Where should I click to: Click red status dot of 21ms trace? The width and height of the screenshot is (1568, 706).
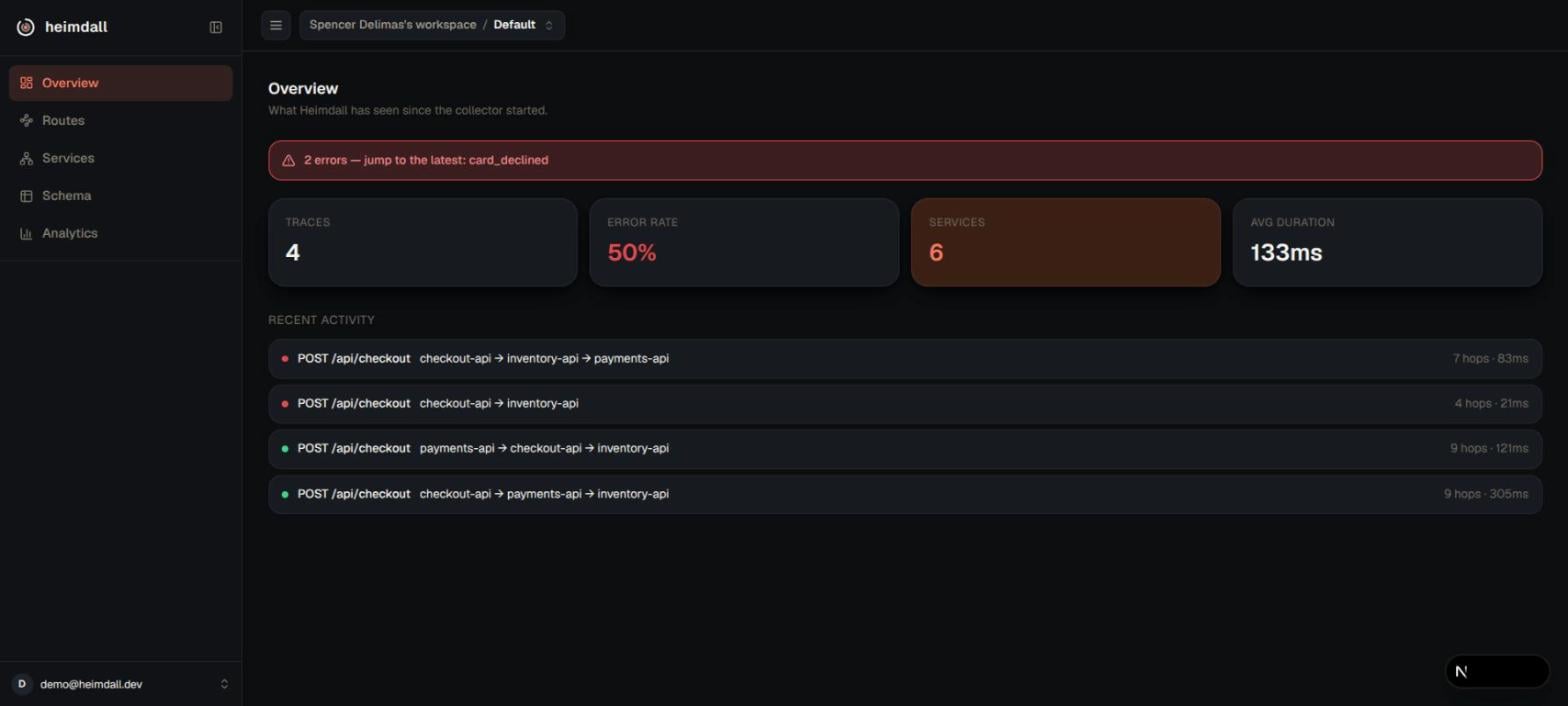285,404
